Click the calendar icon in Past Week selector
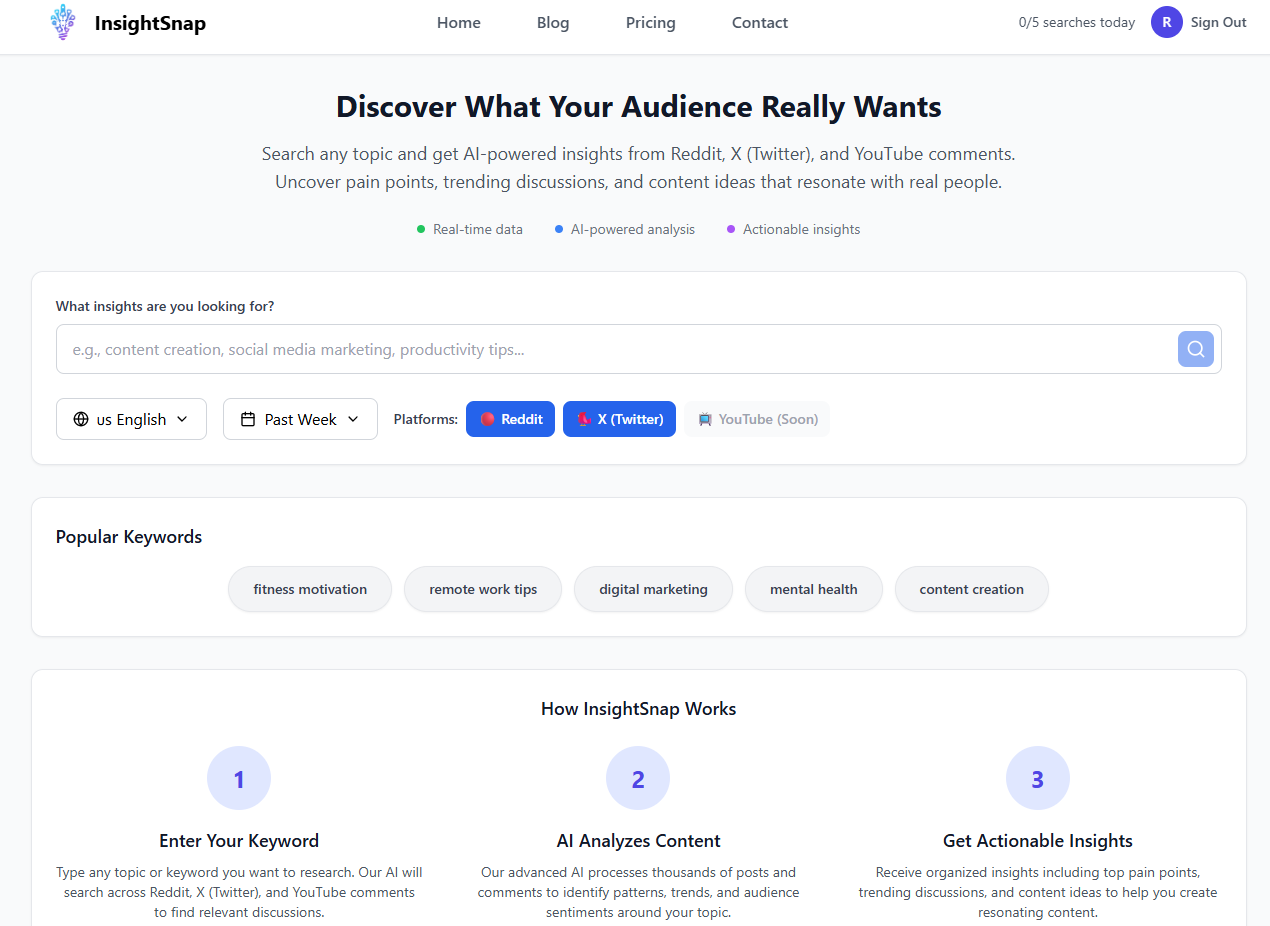Viewport: 1270px width, 926px height. (248, 419)
